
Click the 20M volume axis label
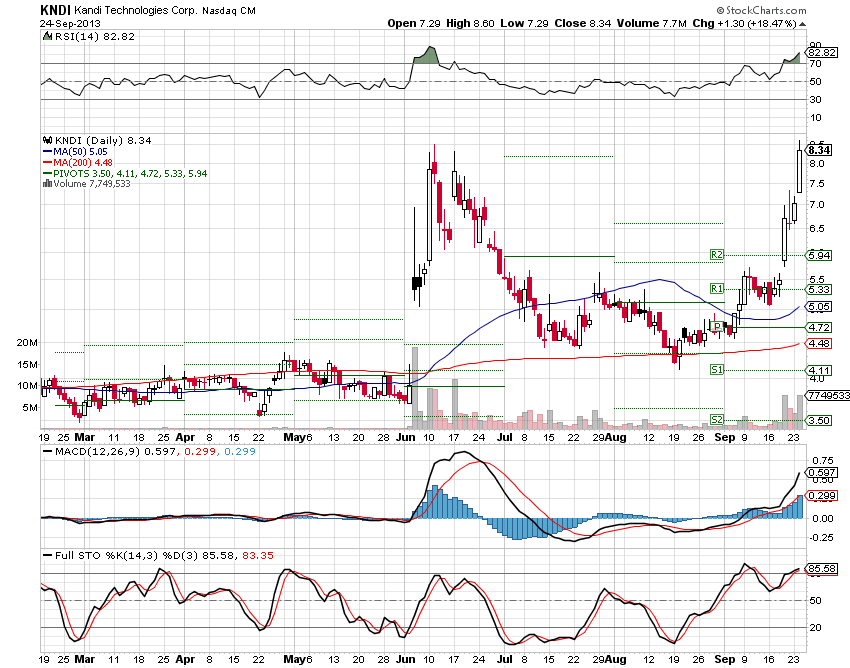tap(27, 343)
